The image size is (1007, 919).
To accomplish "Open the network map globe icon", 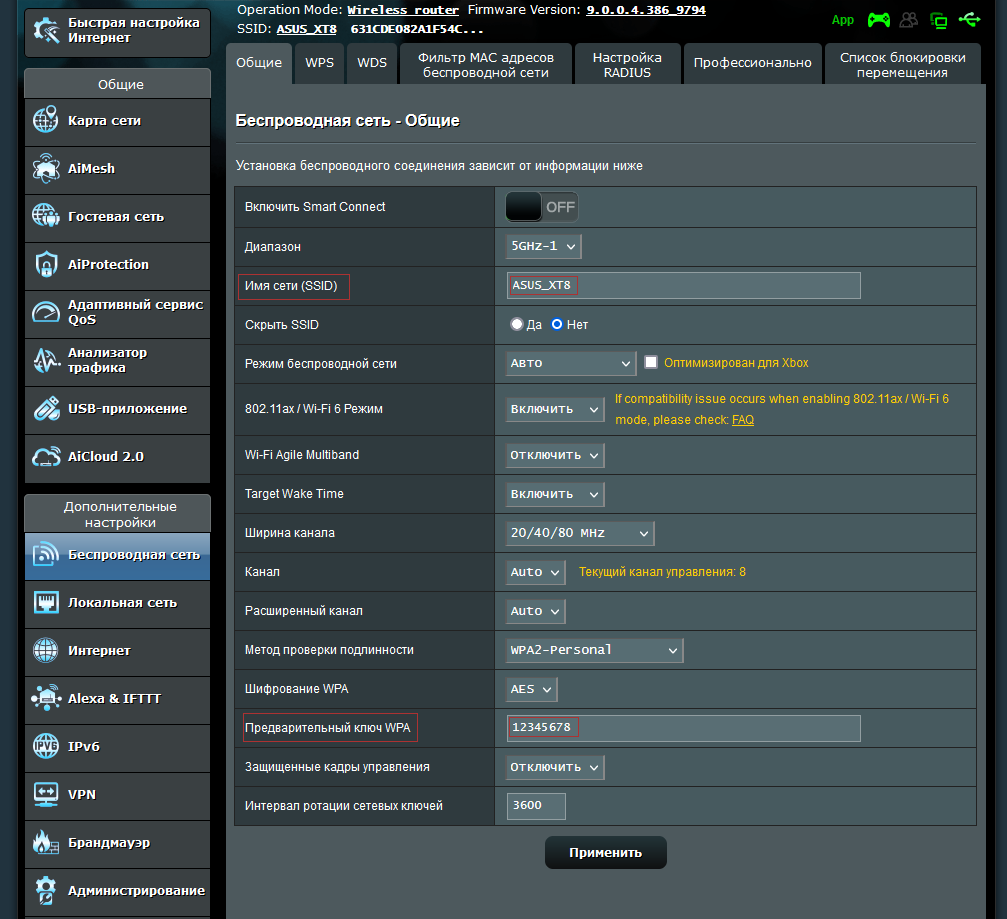I will pos(46,120).
